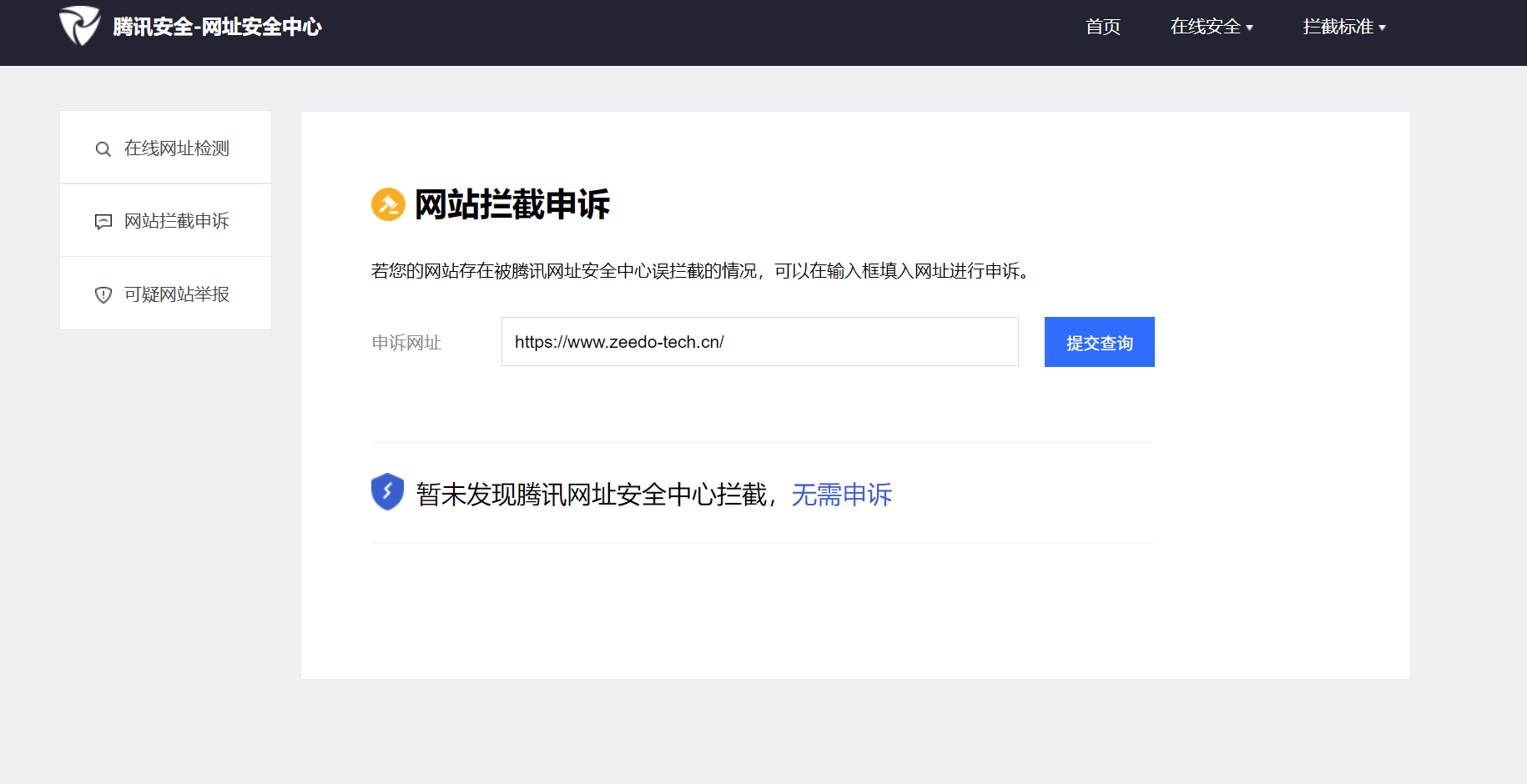Click the dropdown arrow next to 拦截标准
This screenshot has height=784, width=1527.
(1383, 28)
